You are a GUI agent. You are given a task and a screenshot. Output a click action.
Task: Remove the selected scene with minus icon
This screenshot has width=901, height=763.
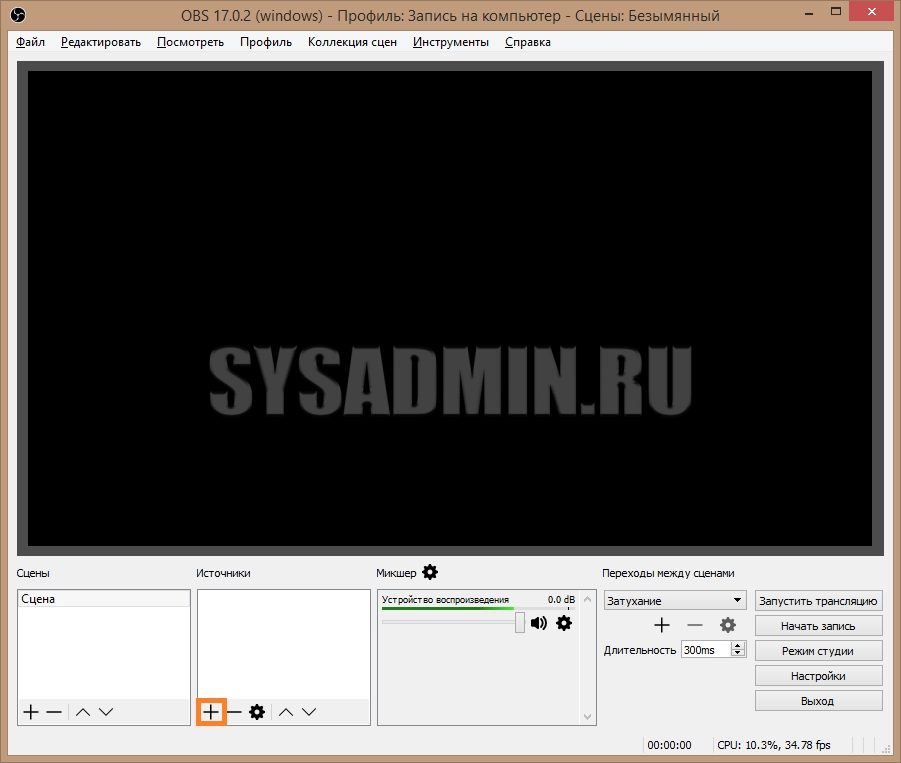point(54,712)
